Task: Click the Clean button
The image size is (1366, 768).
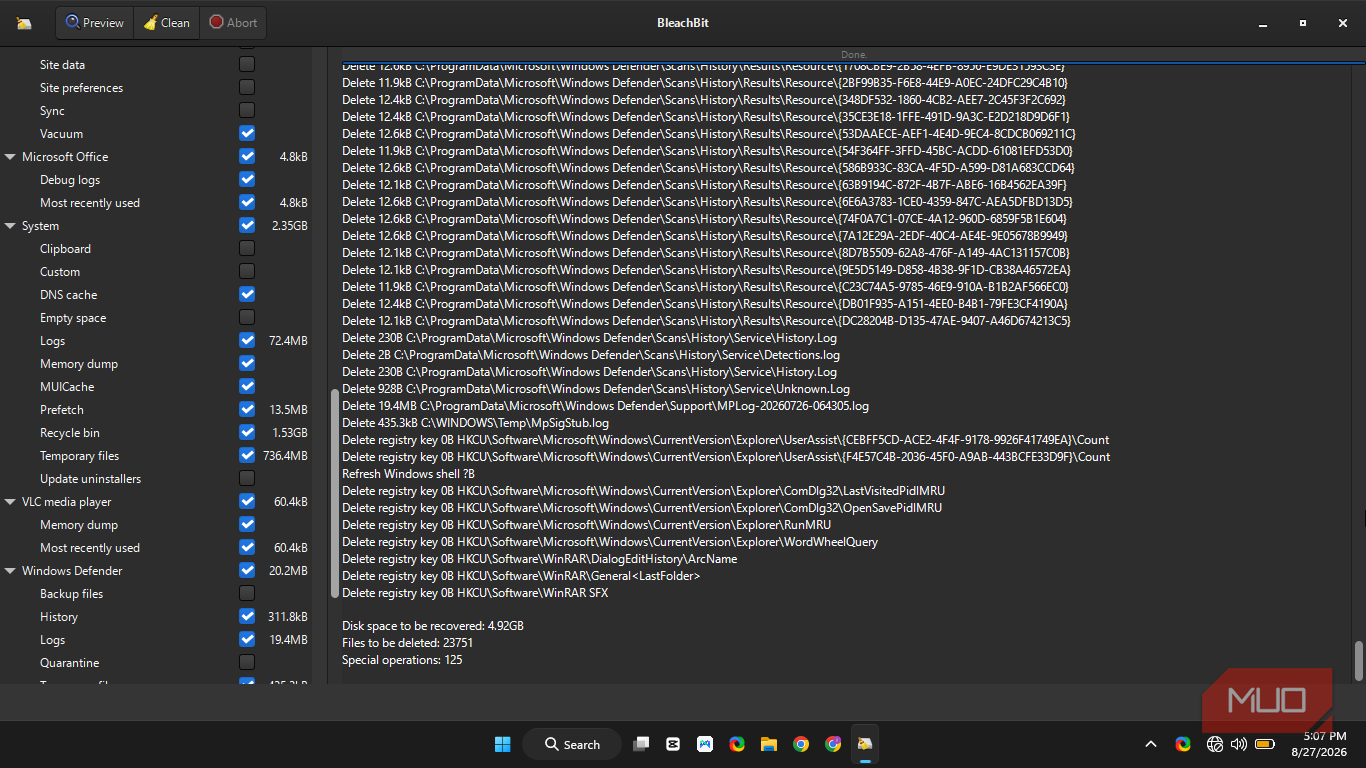Action: point(166,22)
